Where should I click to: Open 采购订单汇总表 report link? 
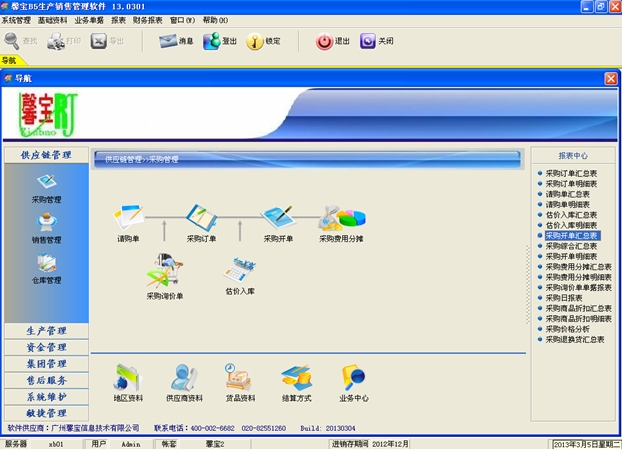571,173
